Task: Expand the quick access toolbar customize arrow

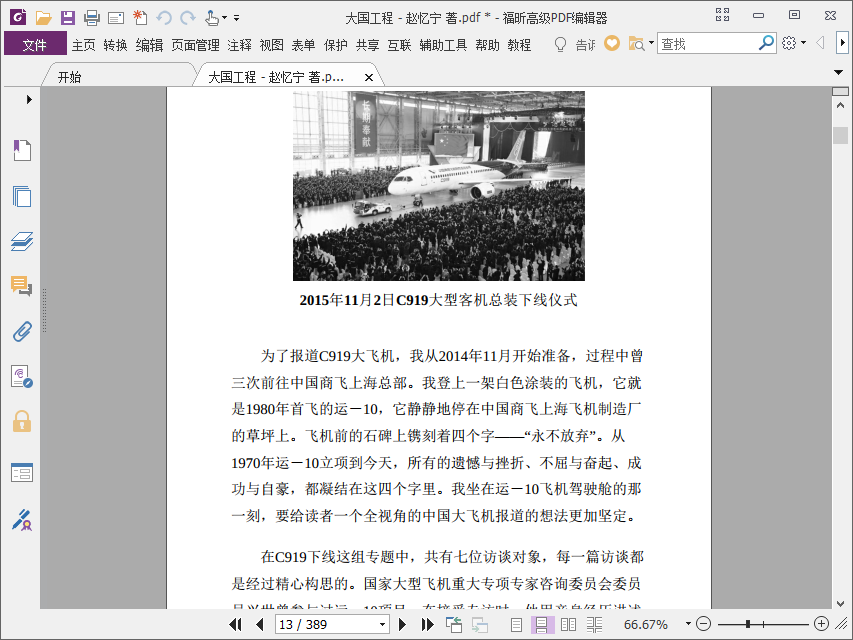Action: (x=237, y=18)
